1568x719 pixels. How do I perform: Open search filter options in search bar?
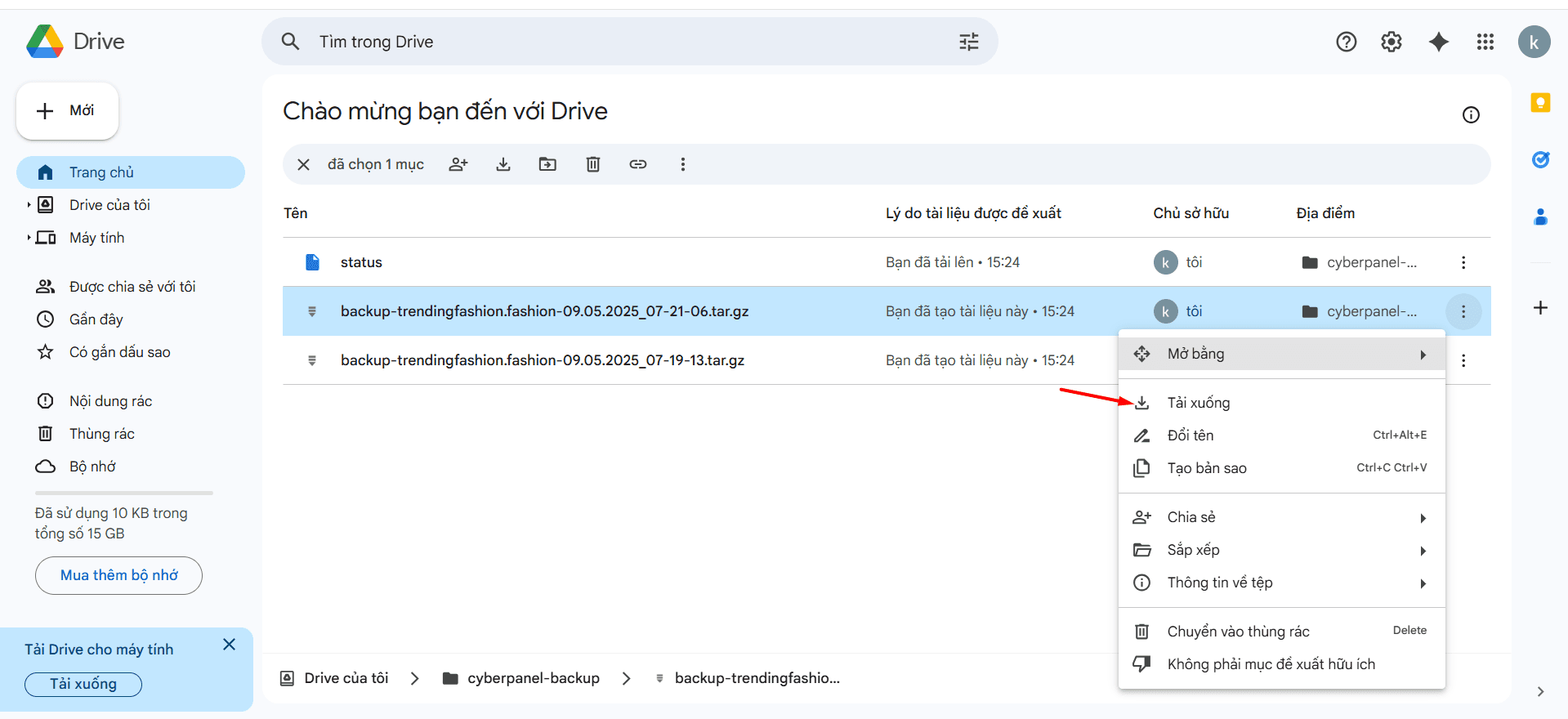pos(969,42)
